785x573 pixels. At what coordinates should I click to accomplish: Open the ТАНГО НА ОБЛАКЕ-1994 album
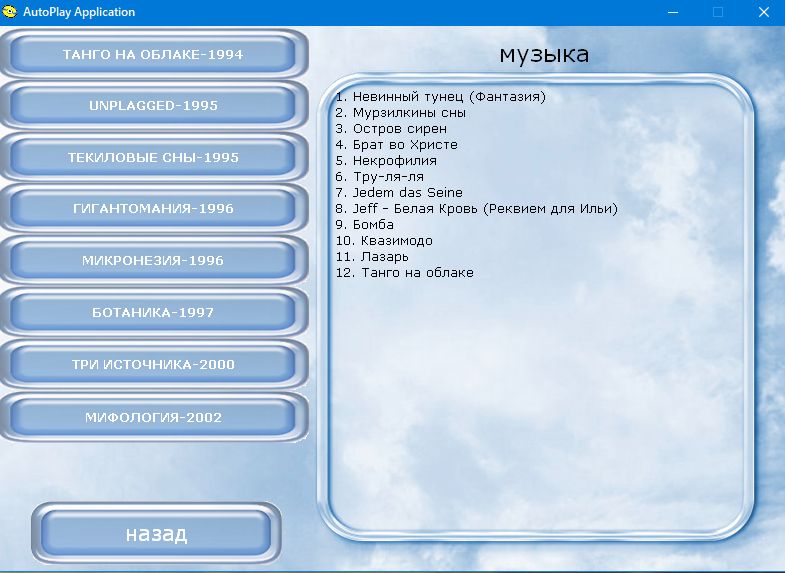[x=153, y=54]
